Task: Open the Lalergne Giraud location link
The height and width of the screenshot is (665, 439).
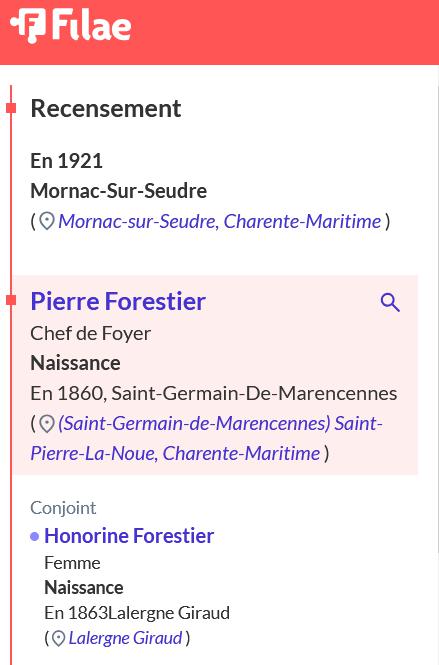Action: [x=126, y=638]
